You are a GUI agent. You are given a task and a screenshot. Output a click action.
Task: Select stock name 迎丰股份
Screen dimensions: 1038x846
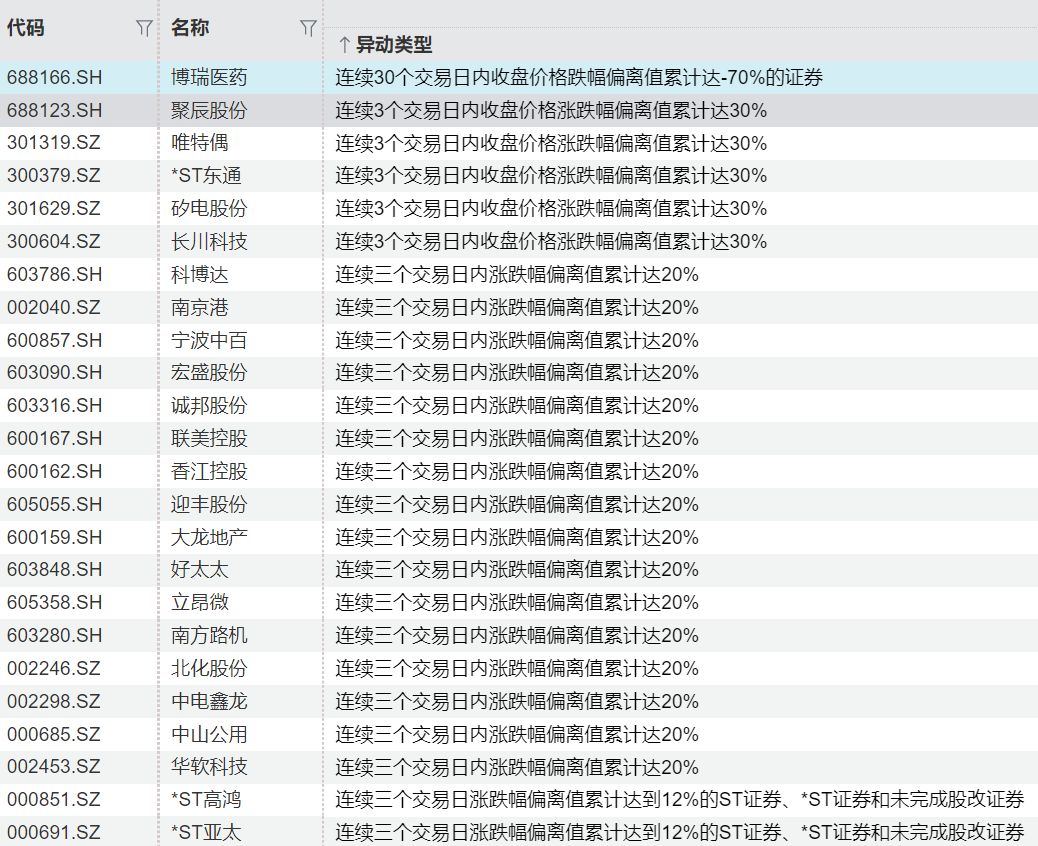click(x=209, y=504)
